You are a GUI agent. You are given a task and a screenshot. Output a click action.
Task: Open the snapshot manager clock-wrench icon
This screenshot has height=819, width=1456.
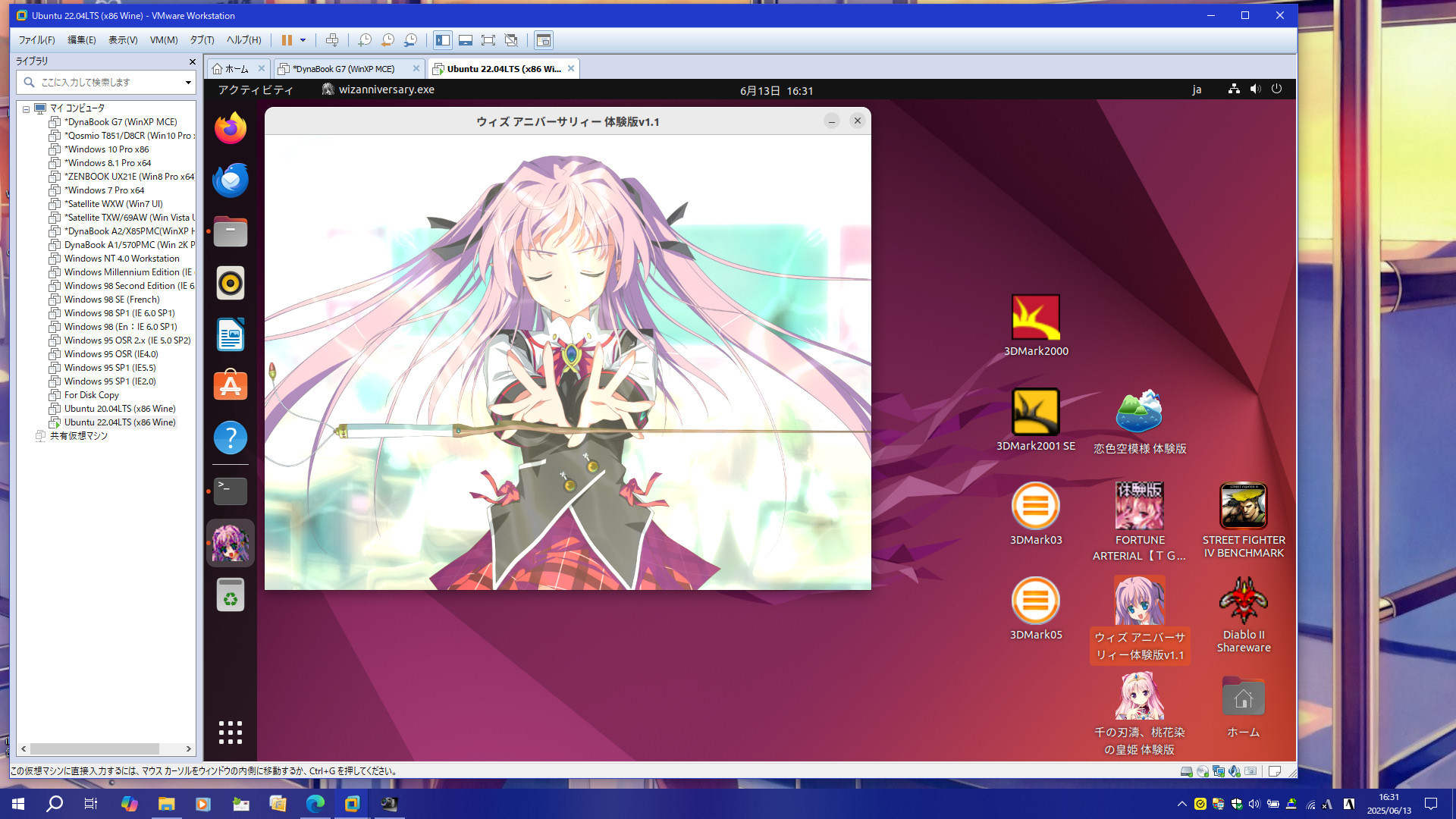pyautogui.click(x=410, y=40)
